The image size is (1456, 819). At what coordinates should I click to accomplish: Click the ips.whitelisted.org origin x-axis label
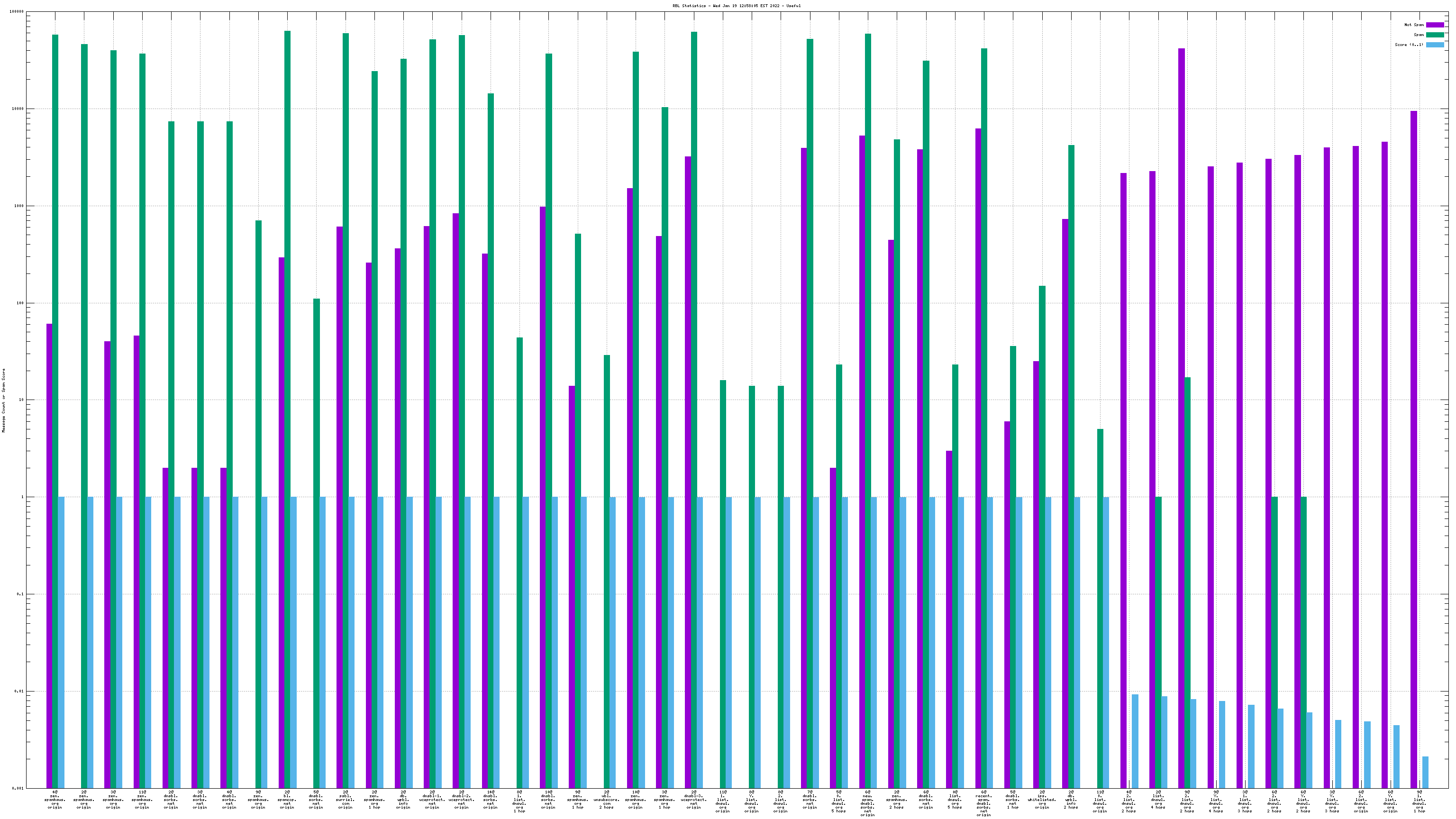point(1042,799)
